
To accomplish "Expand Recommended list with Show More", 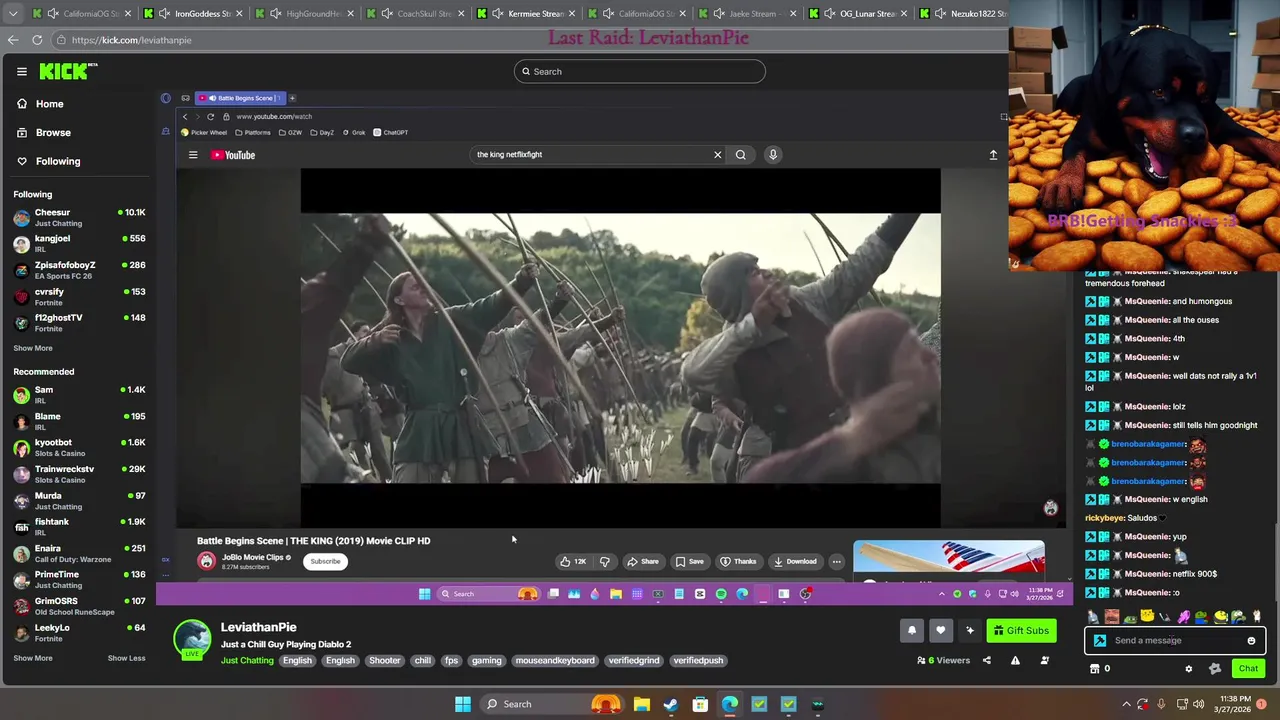I will (33, 658).
